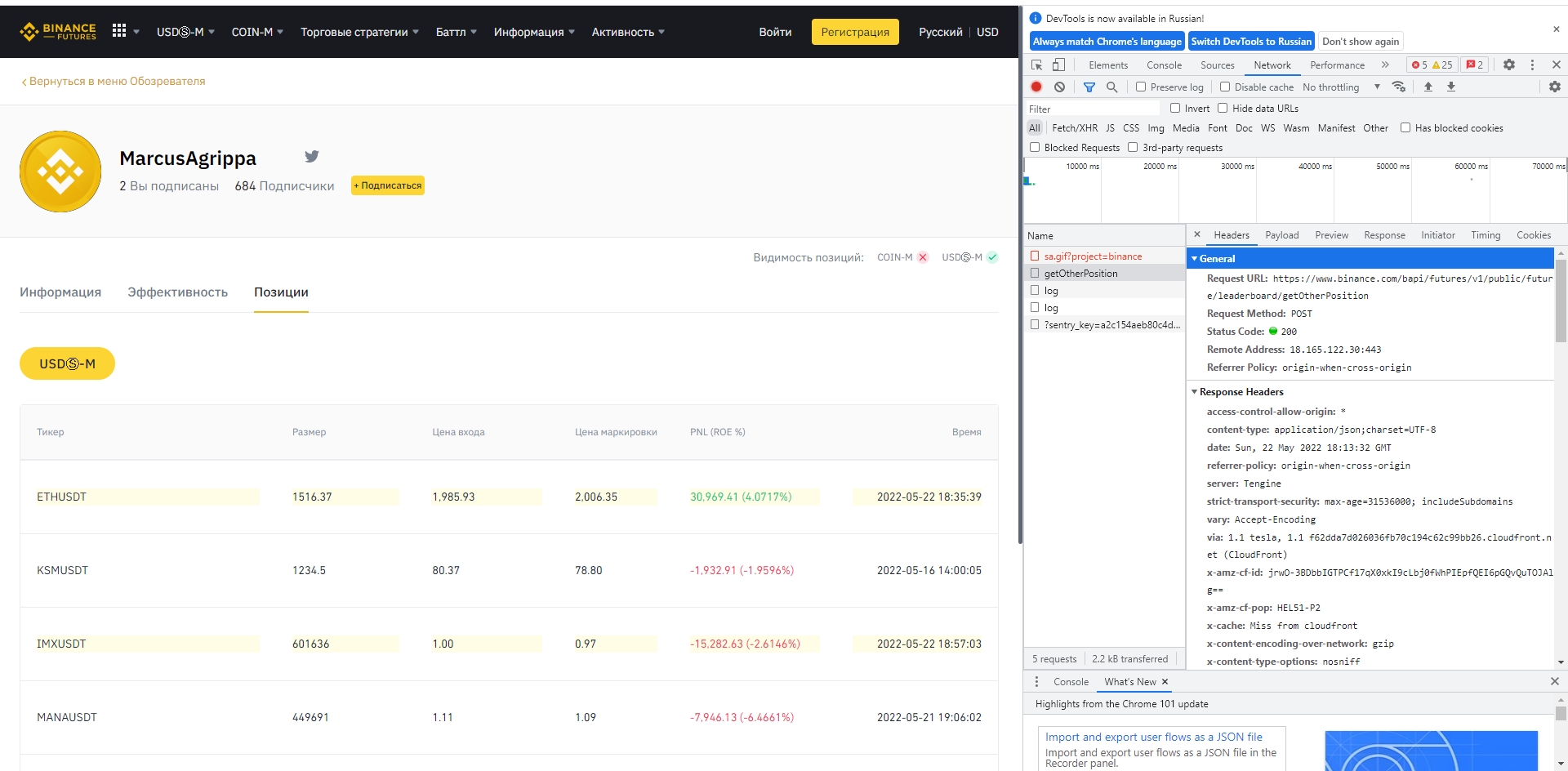Click the Войти login link
This screenshot has height=771, width=1568.
point(775,32)
